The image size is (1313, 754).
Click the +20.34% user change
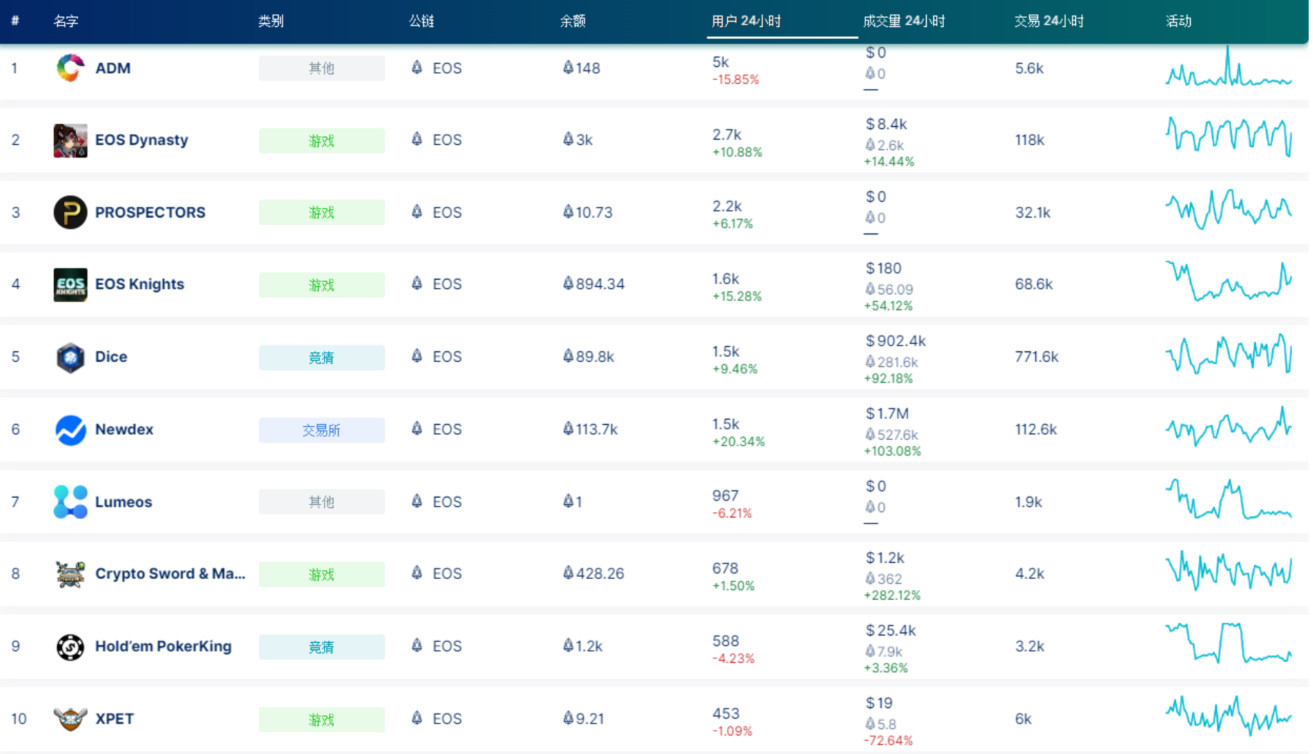(x=739, y=441)
